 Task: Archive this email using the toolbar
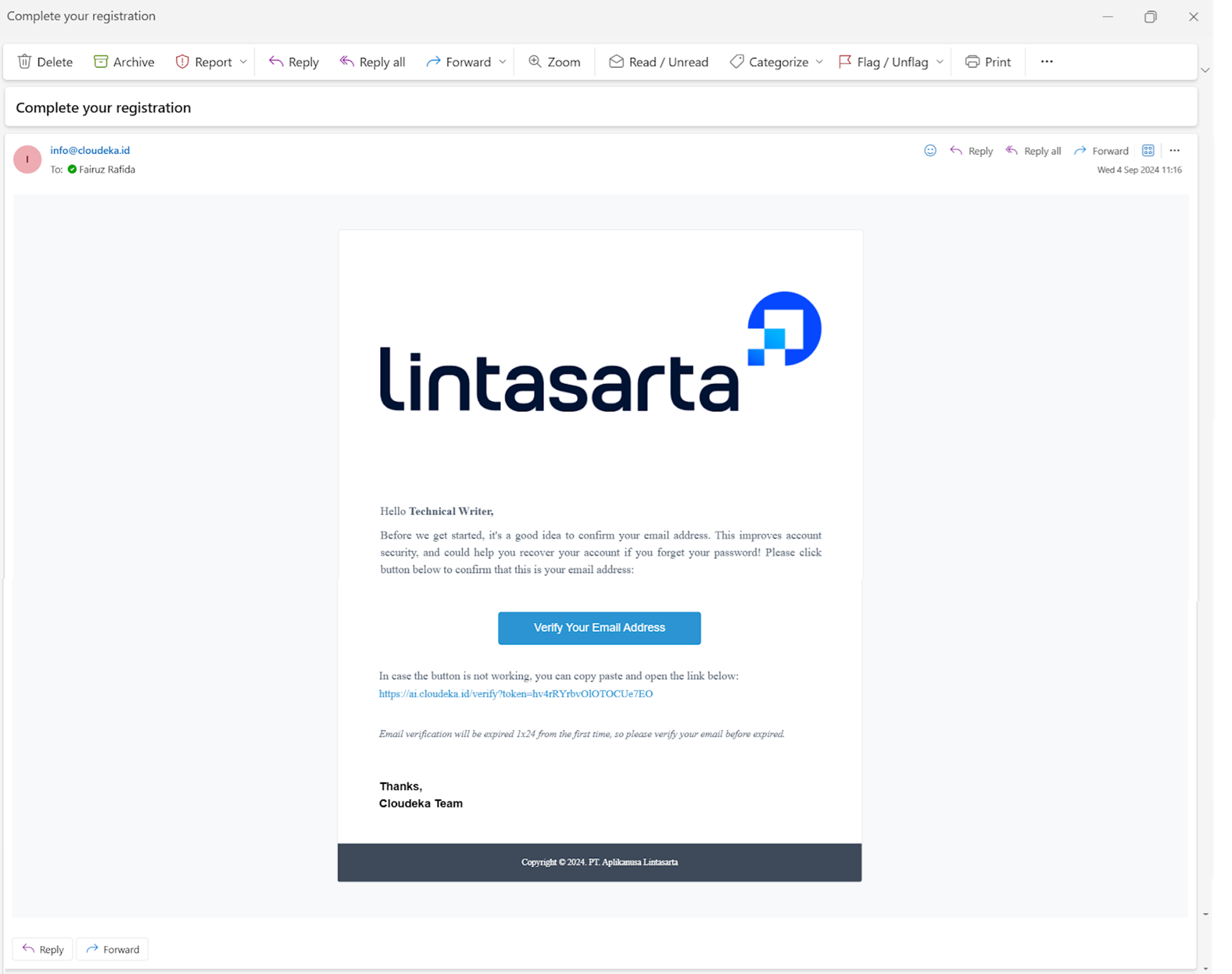[124, 61]
